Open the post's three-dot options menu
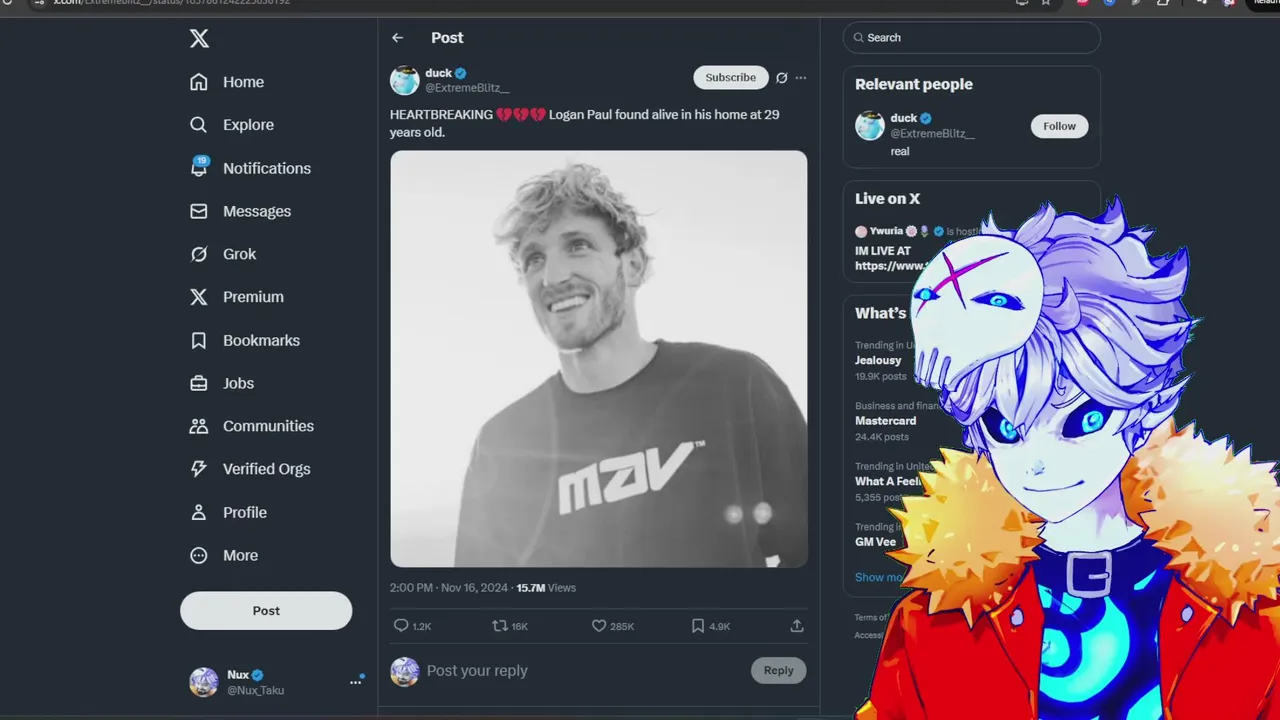Viewport: 1280px width, 720px height. pyautogui.click(x=800, y=78)
